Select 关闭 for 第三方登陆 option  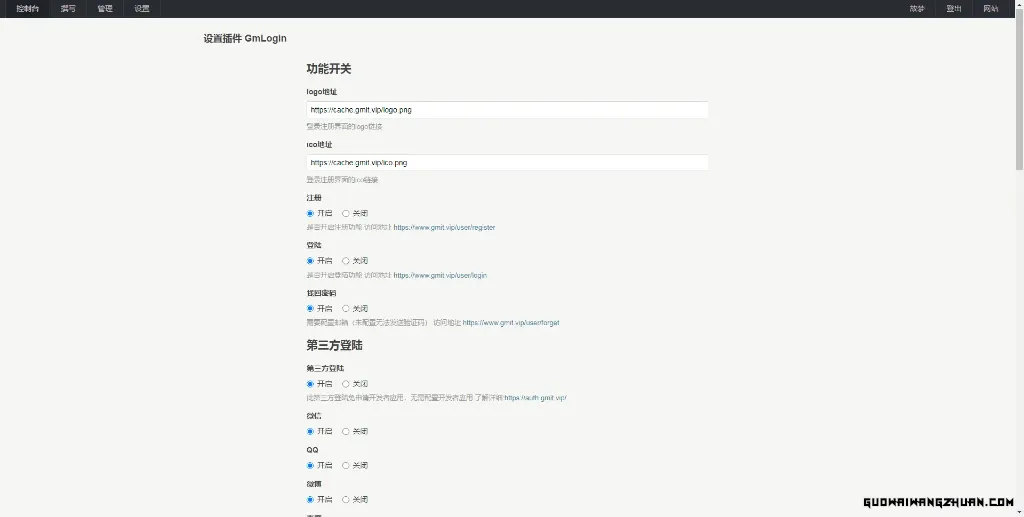pos(346,384)
